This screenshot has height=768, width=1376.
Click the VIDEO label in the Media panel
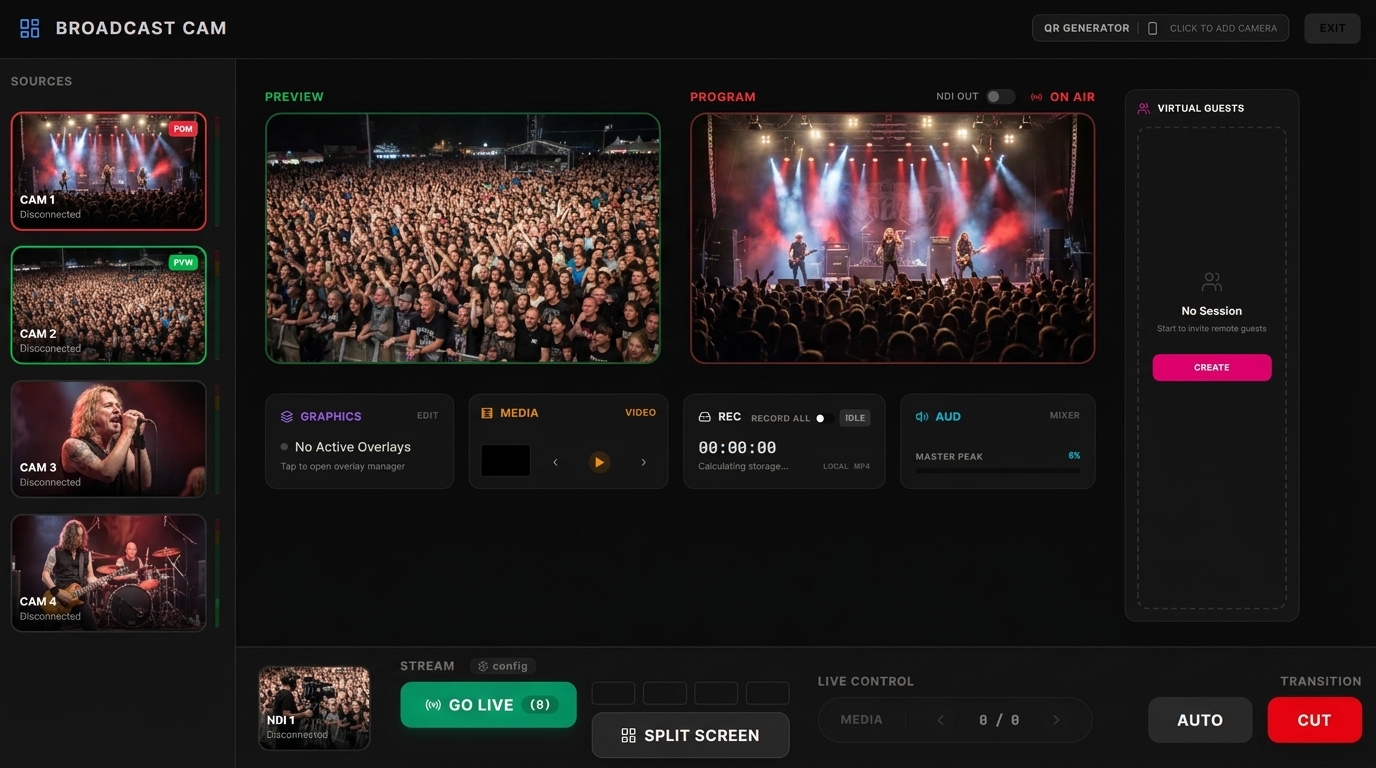point(641,413)
